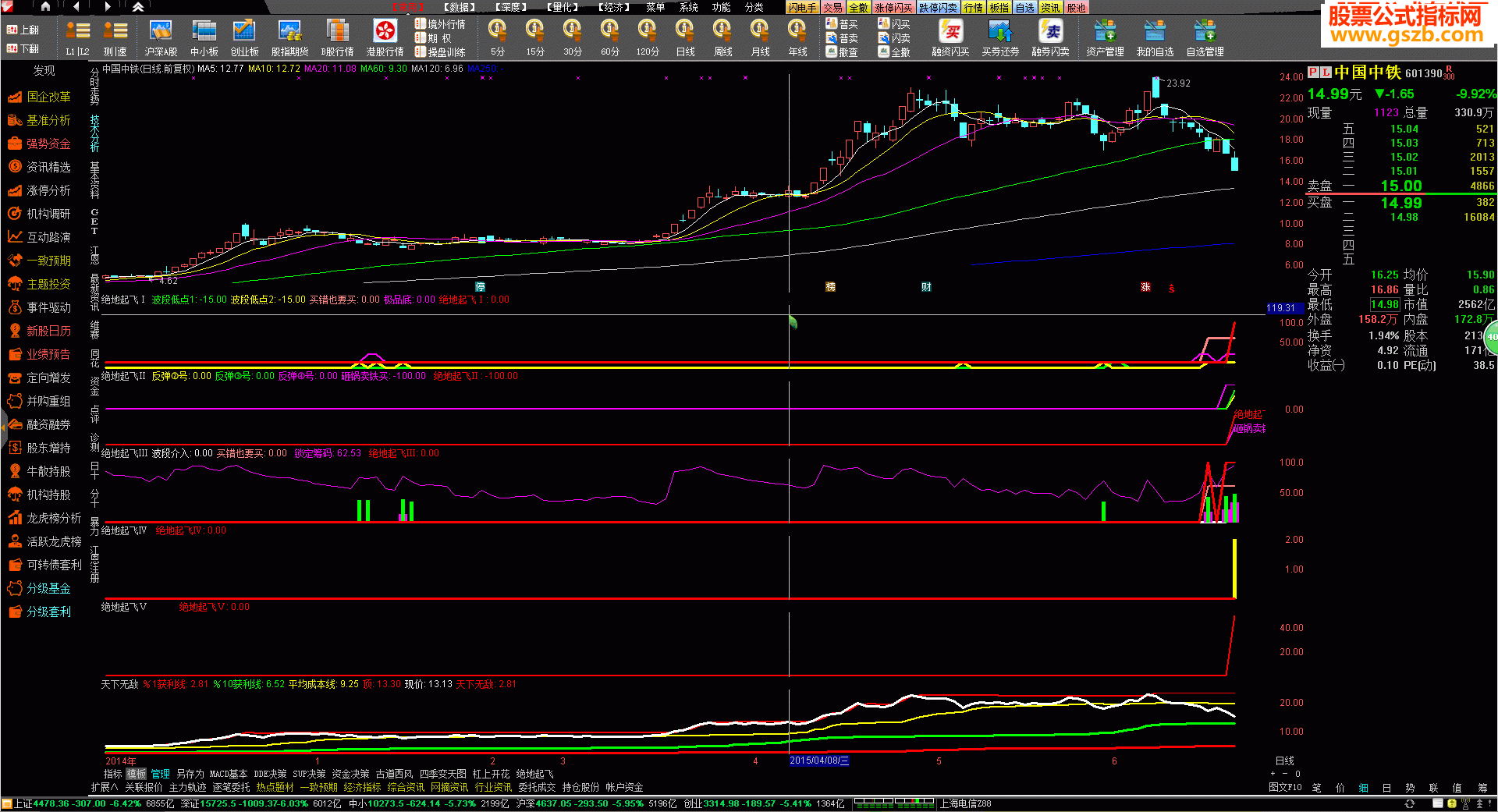The height and width of the screenshot is (812, 1498).
Task: Switch to 120分 period chart
Action: [647, 38]
